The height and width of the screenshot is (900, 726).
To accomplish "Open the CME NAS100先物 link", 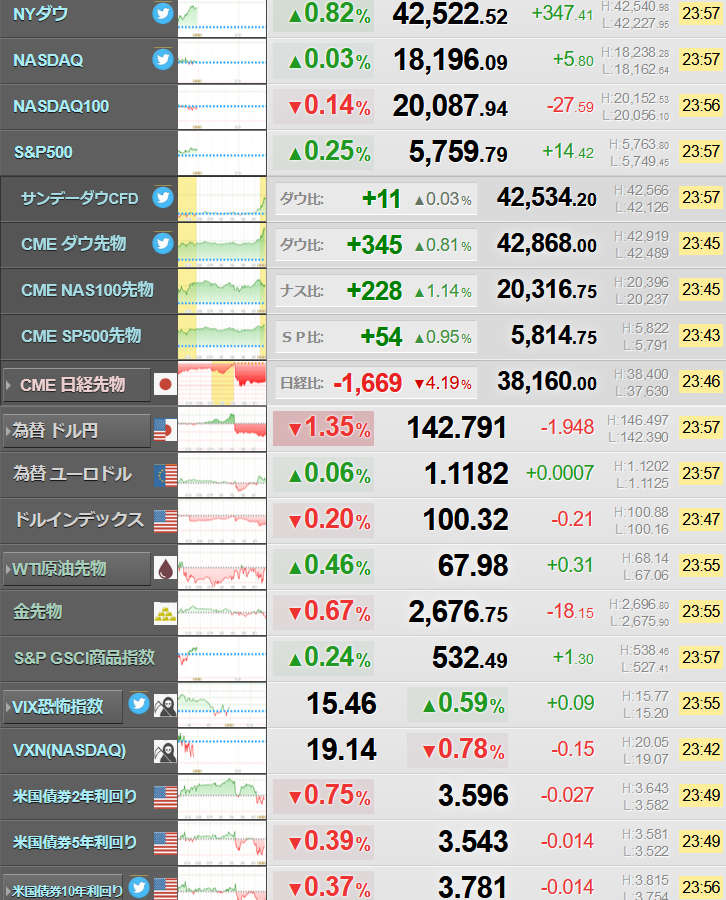I will 87,290.
